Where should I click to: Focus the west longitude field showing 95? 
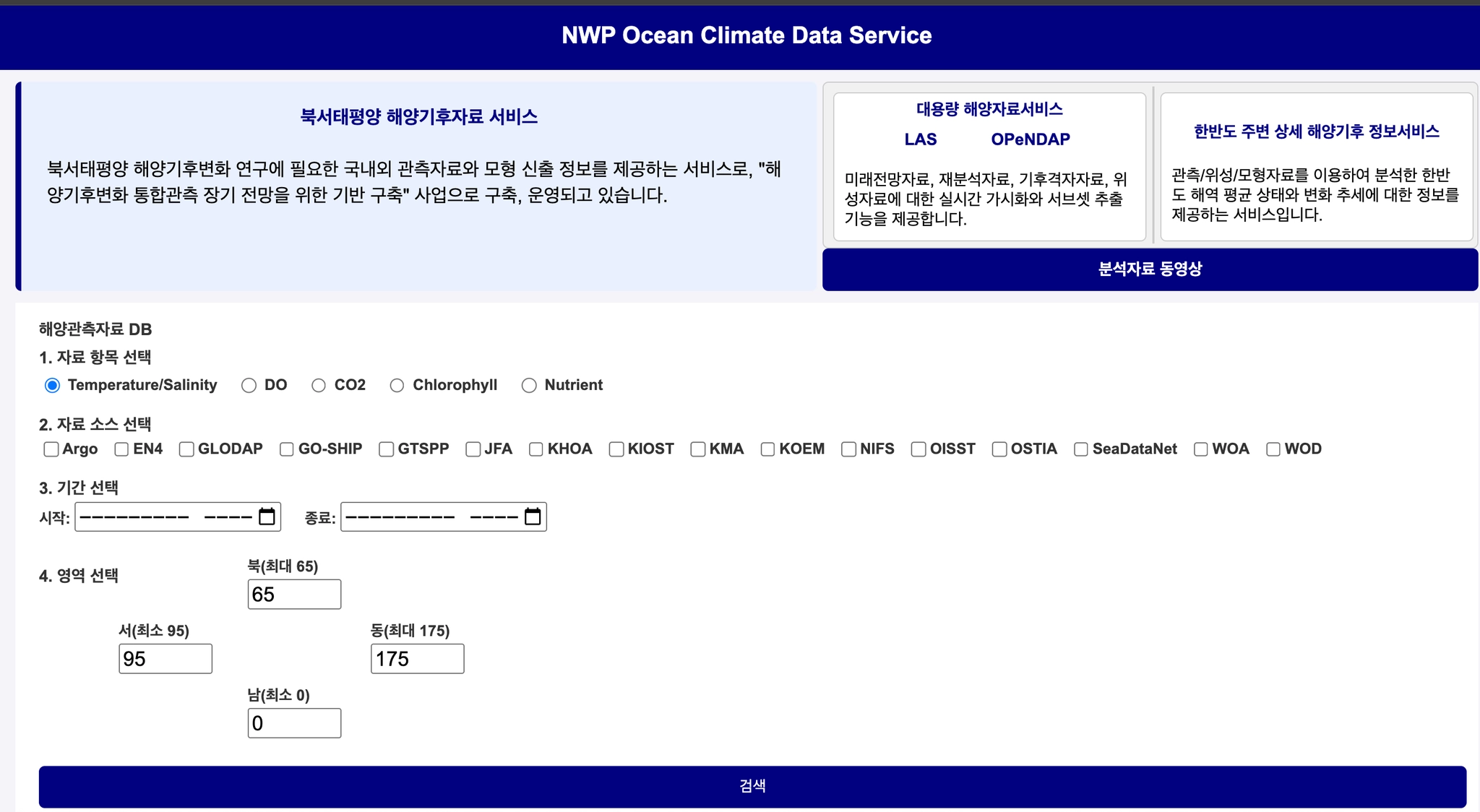click(165, 659)
